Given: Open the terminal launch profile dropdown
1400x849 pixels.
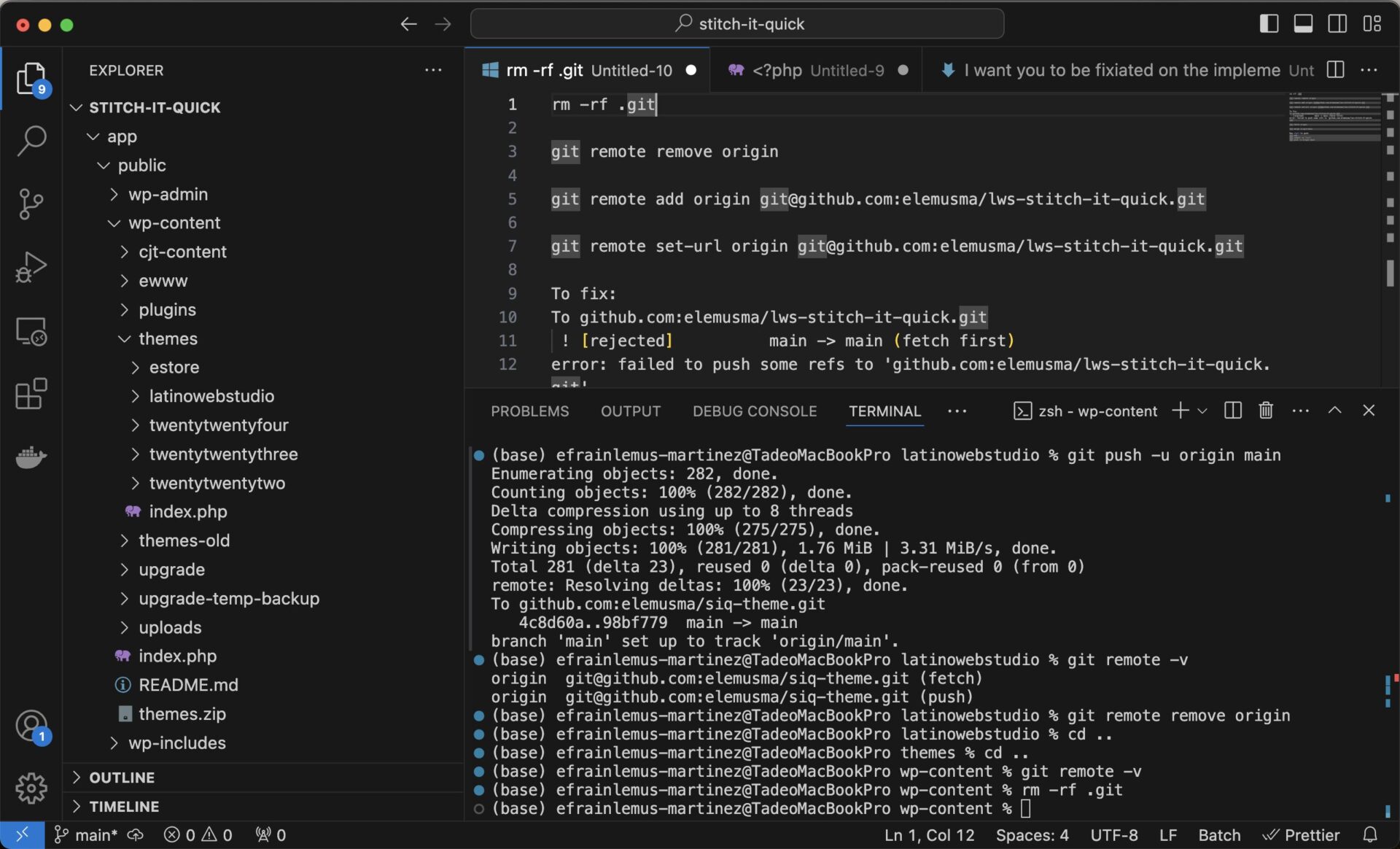Looking at the screenshot, I should [x=1202, y=411].
